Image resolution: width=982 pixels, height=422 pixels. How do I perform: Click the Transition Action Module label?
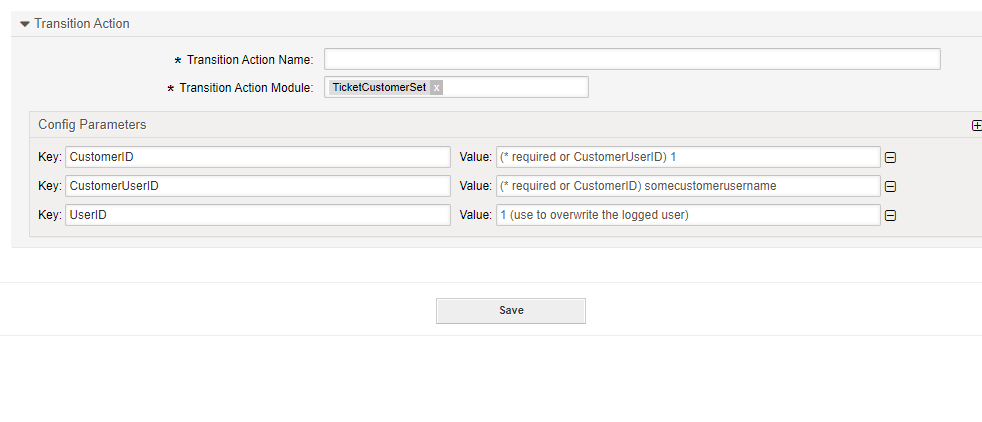point(246,88)
